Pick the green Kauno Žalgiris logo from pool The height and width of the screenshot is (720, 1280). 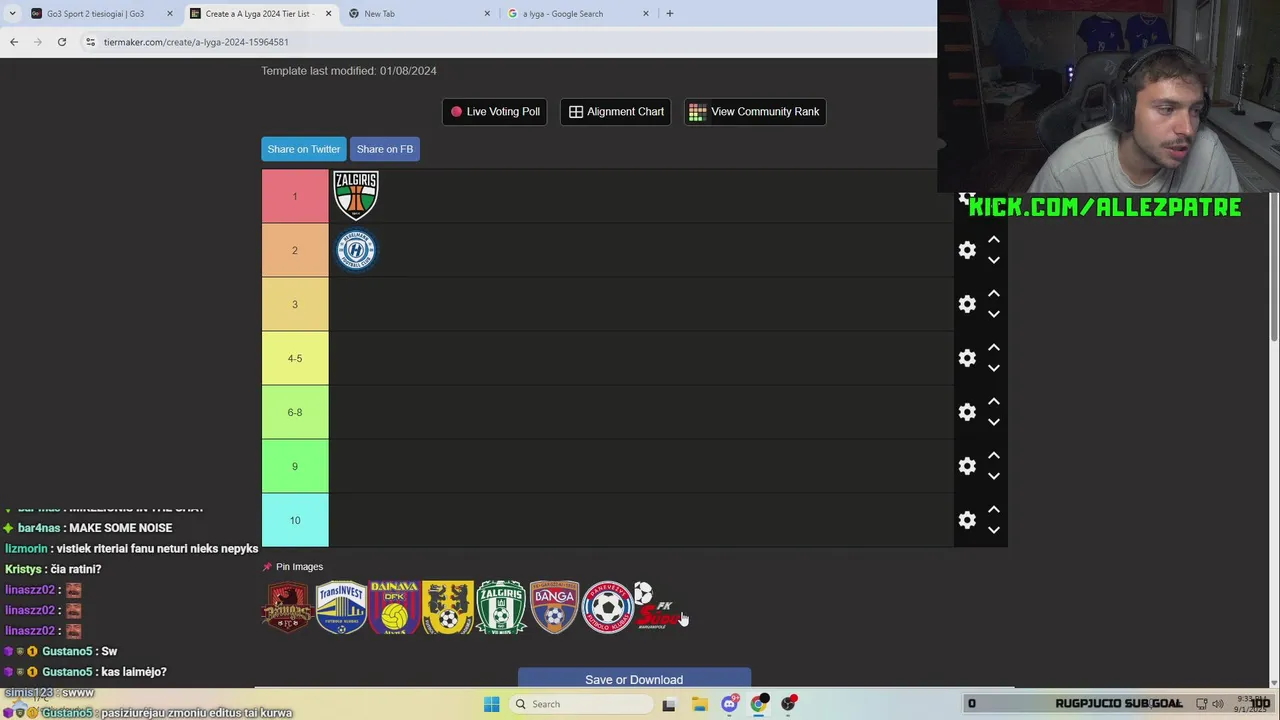tap(501, 607)
